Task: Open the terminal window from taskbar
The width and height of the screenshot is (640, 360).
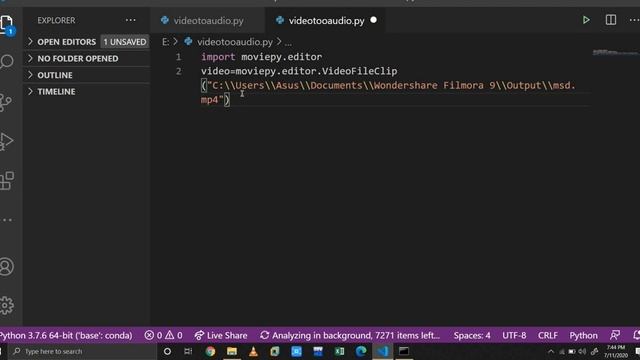Action: coord(404,351)
